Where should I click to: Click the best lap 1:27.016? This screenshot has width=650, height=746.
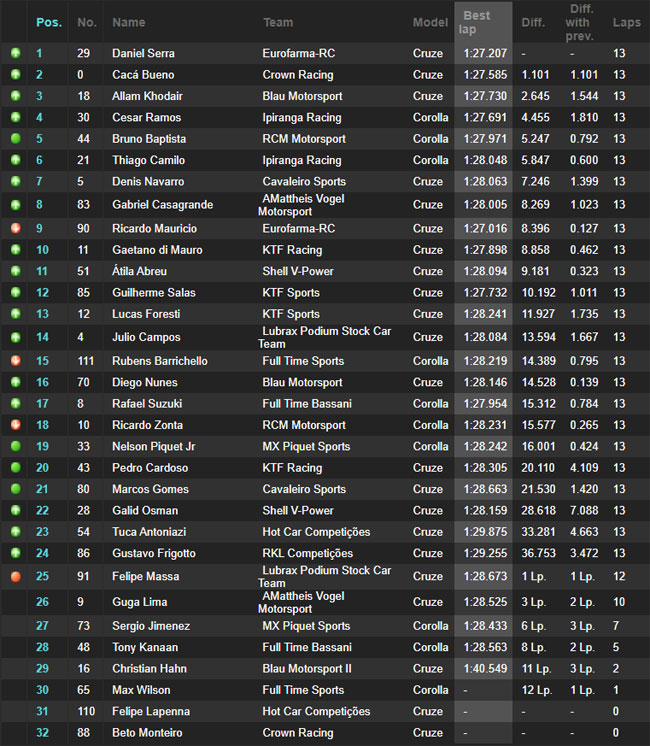point(485,228)
